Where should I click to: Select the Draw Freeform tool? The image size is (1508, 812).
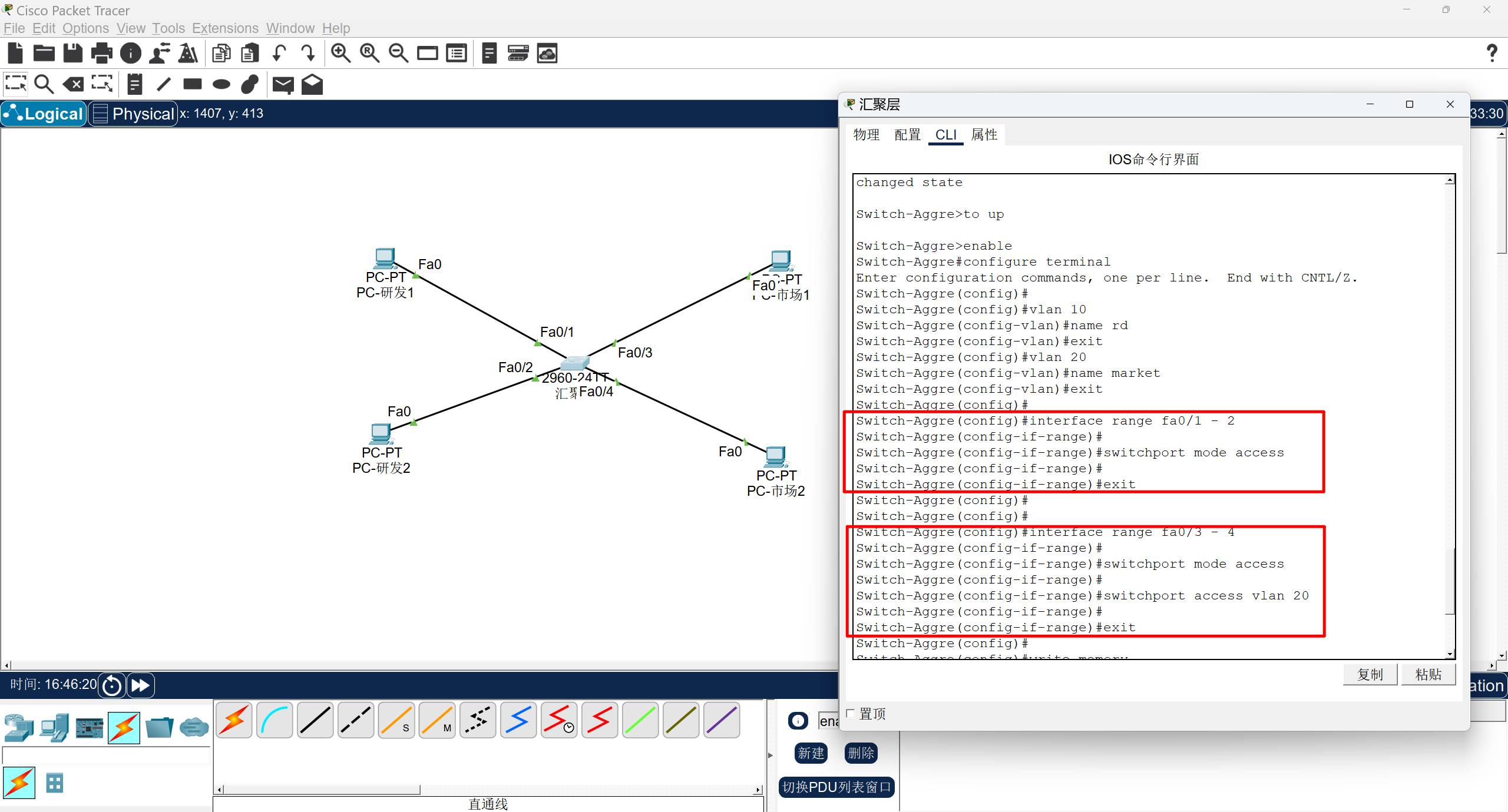click(x=250, y=84)
